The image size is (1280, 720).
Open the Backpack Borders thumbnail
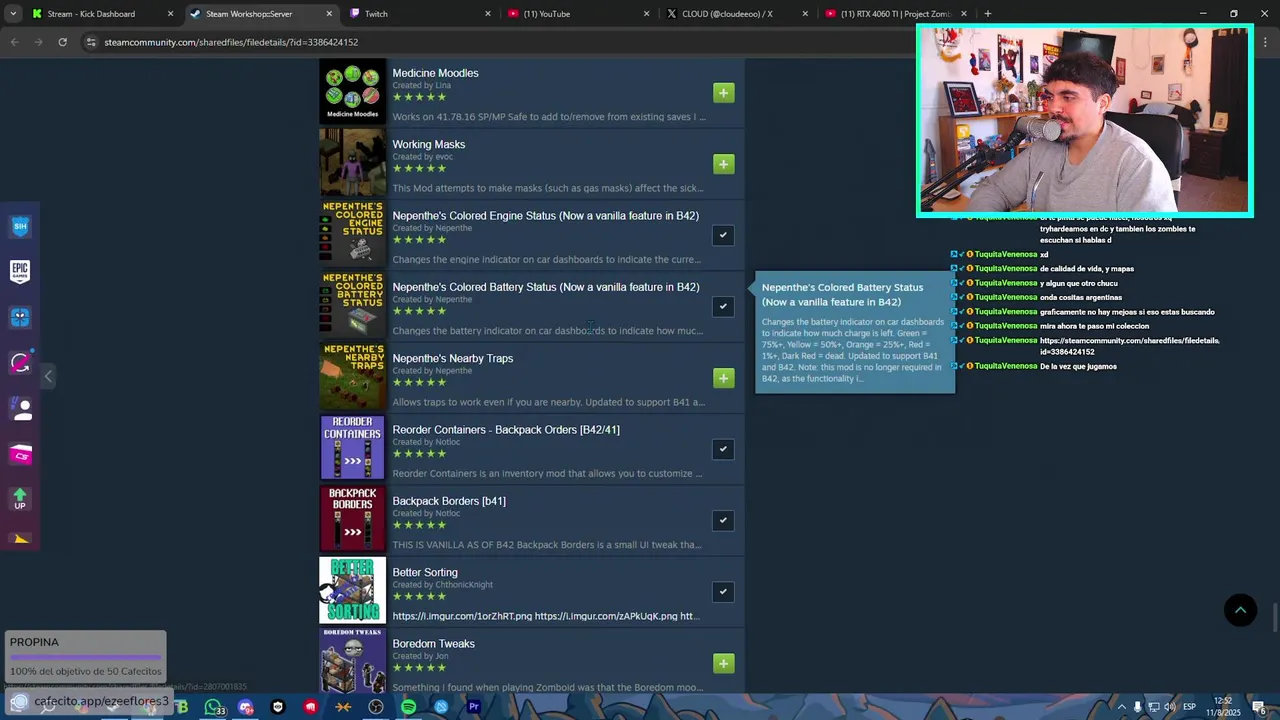coord(352,519)
